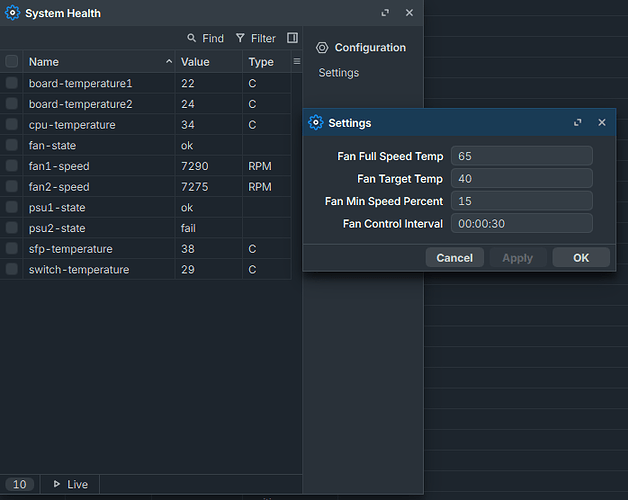This screenshot has height=500, width=628.
Task: Select the psu2-state row checkbox
Action: click(x=12, y=228)
